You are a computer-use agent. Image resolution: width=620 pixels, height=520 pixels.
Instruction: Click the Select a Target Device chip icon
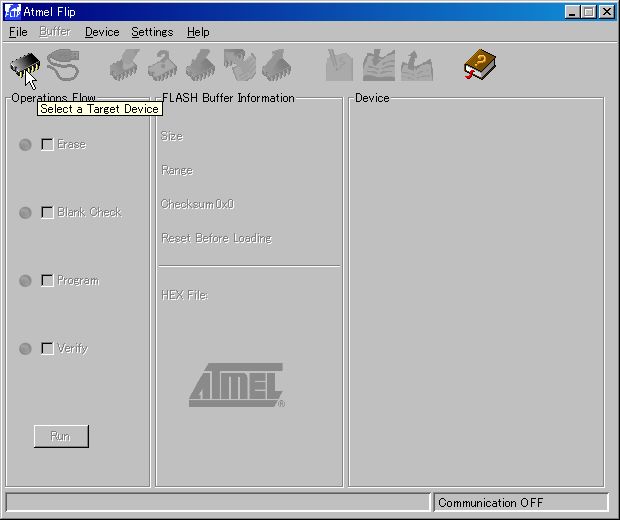25,65
